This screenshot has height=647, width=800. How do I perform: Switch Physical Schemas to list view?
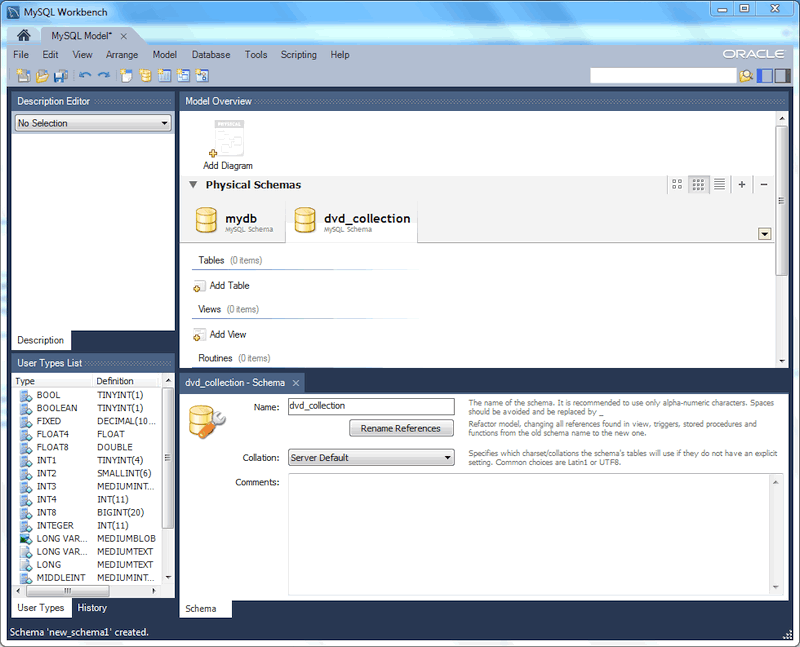[x=719, y=184]
